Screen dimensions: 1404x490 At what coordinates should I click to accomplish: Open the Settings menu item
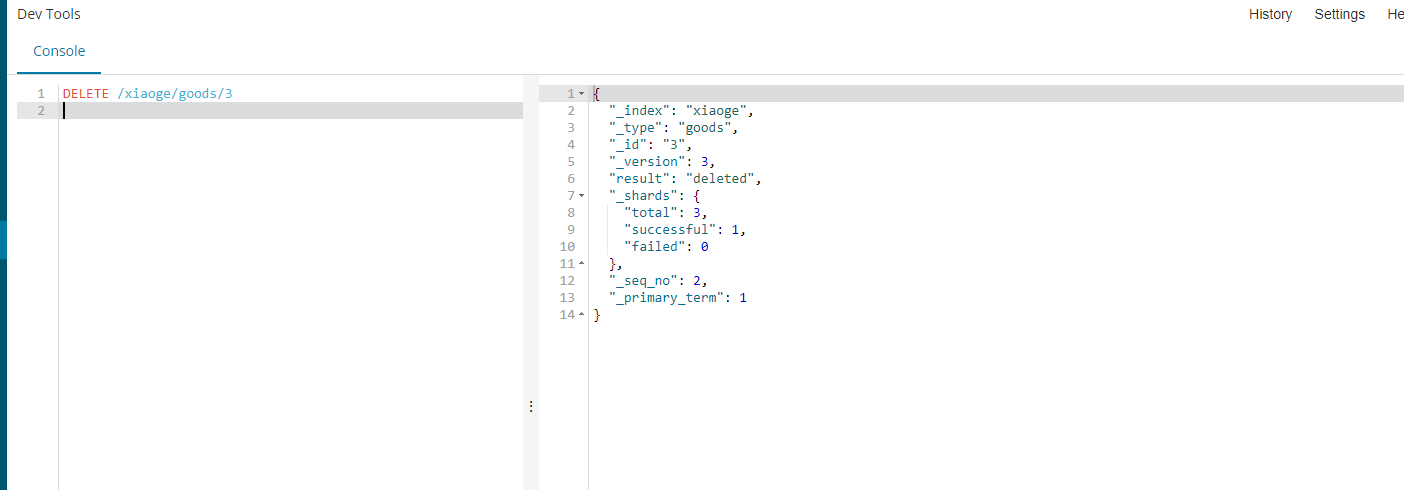[x=1339, y=14]
